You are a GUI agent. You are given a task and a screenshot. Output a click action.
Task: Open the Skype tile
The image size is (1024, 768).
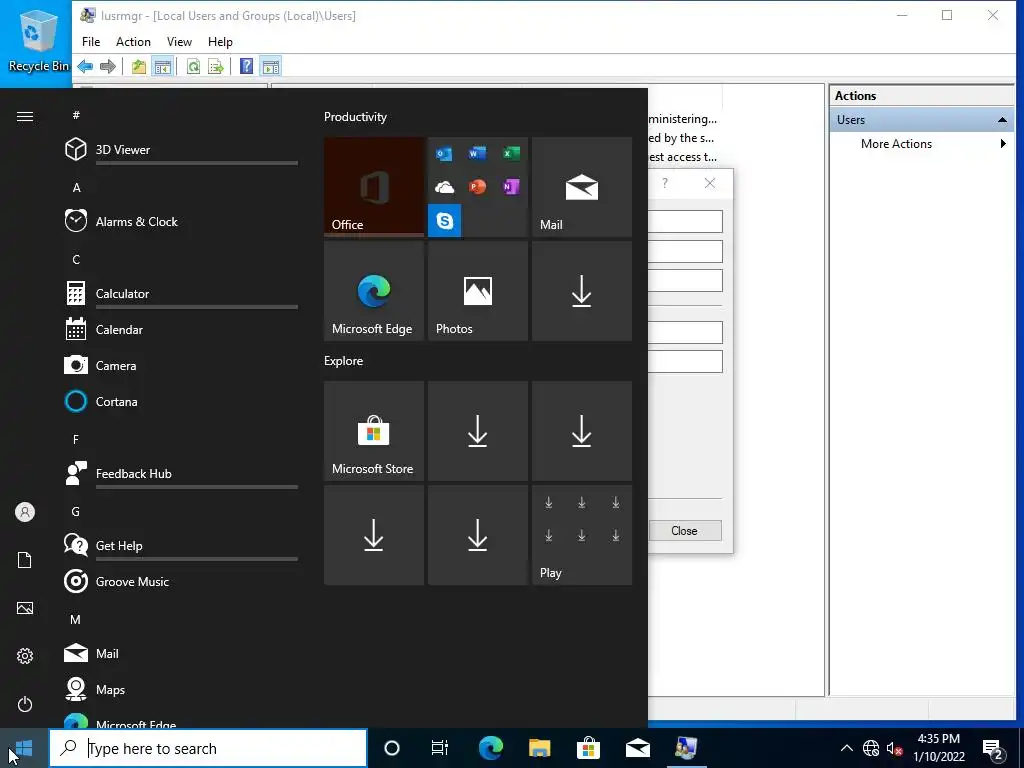coord(444,220)
